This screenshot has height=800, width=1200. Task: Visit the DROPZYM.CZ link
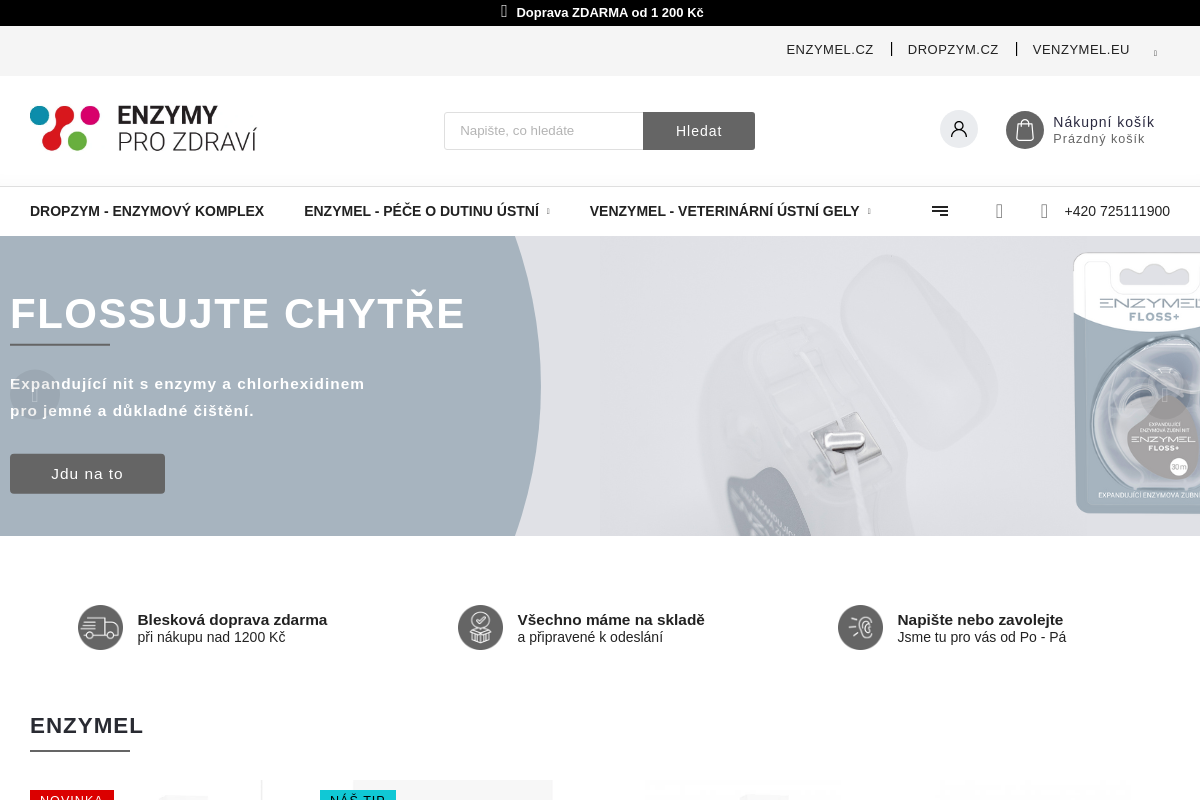(952, 50)
